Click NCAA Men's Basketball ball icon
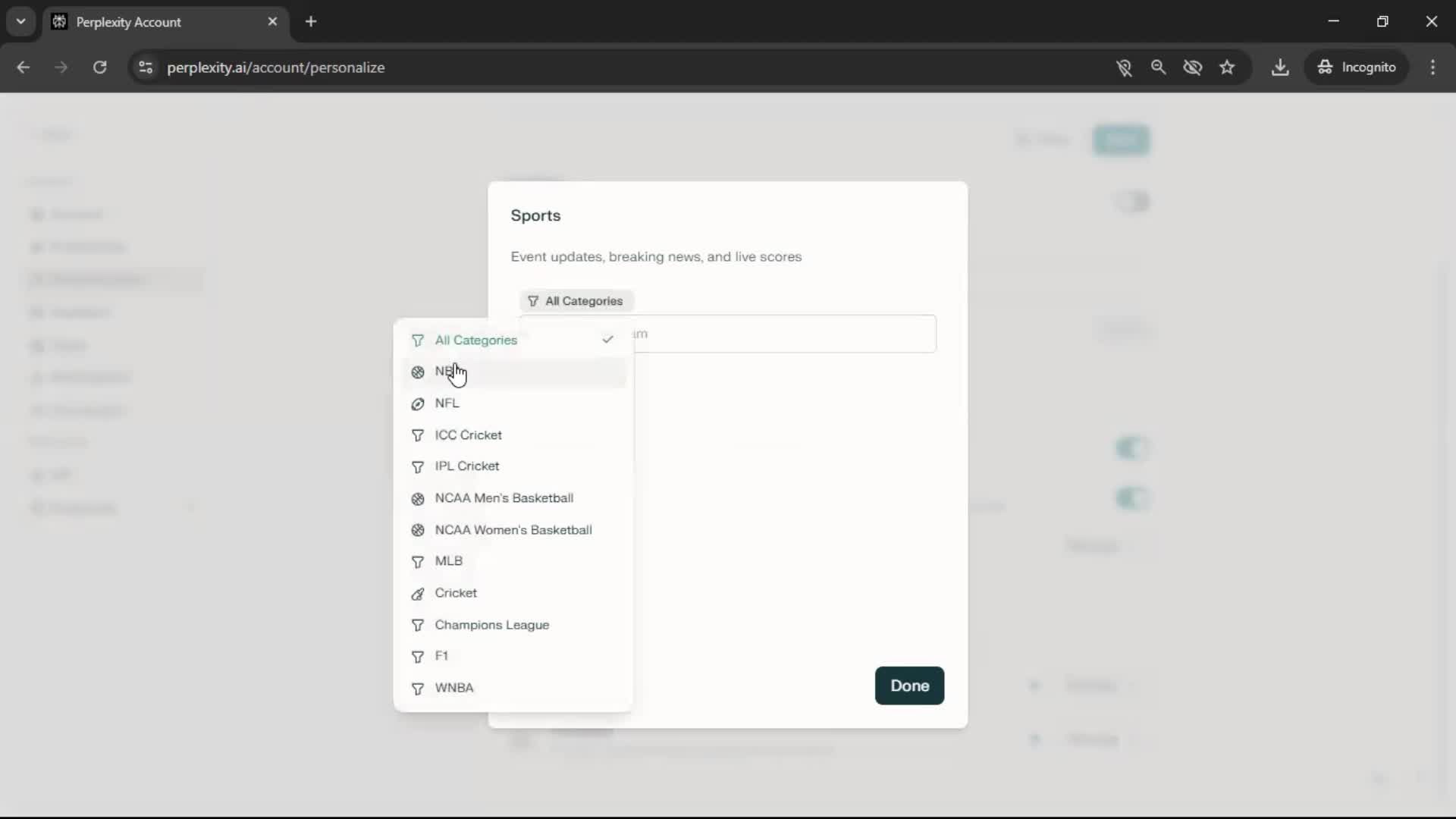 point(418,499)
